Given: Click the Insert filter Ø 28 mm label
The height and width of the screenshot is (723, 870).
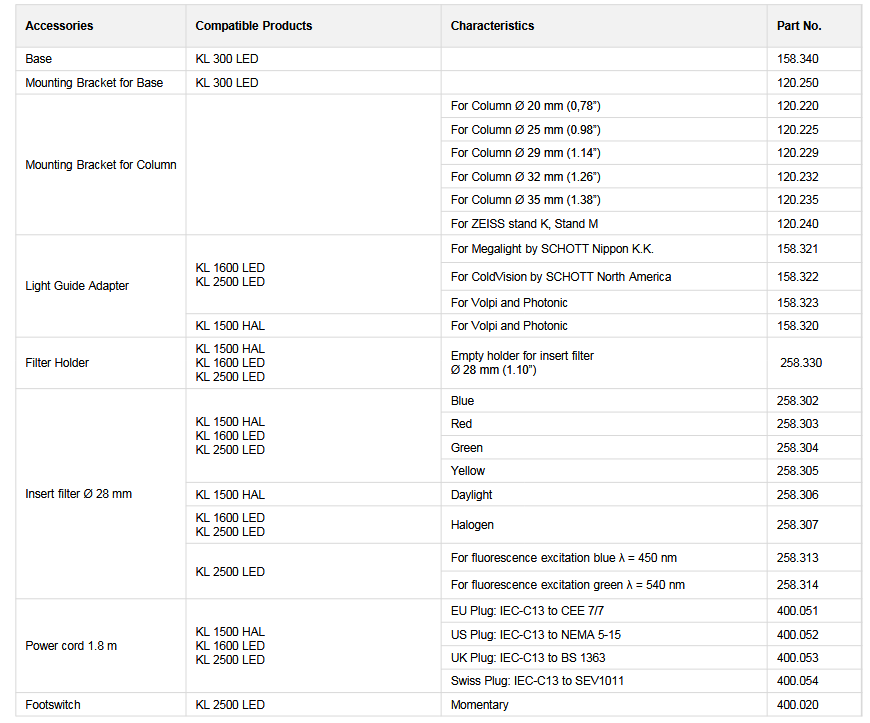Looking at the screenshot, I should click(x=78, y=494).
